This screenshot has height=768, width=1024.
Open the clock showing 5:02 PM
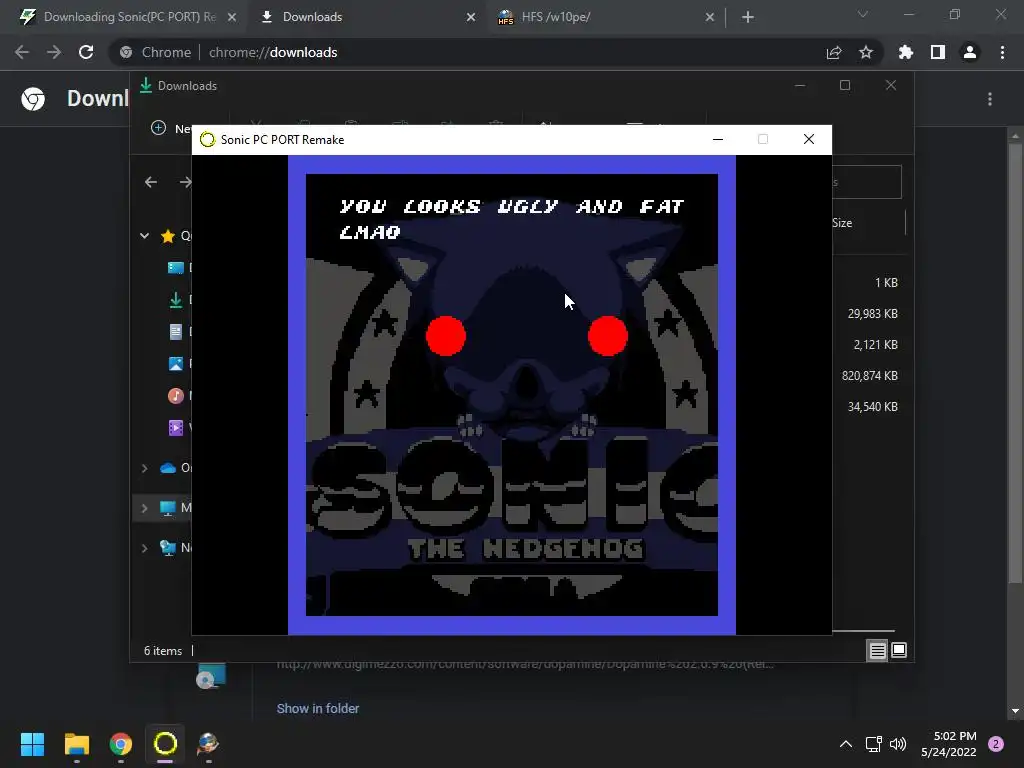click(x=948, y=744)
